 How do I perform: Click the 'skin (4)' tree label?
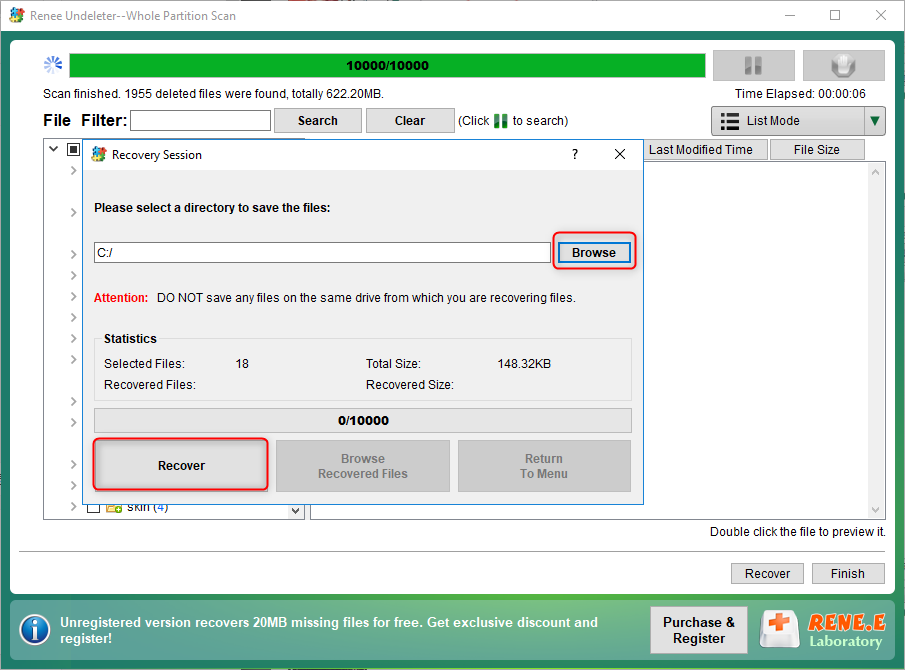pos(148,508)
